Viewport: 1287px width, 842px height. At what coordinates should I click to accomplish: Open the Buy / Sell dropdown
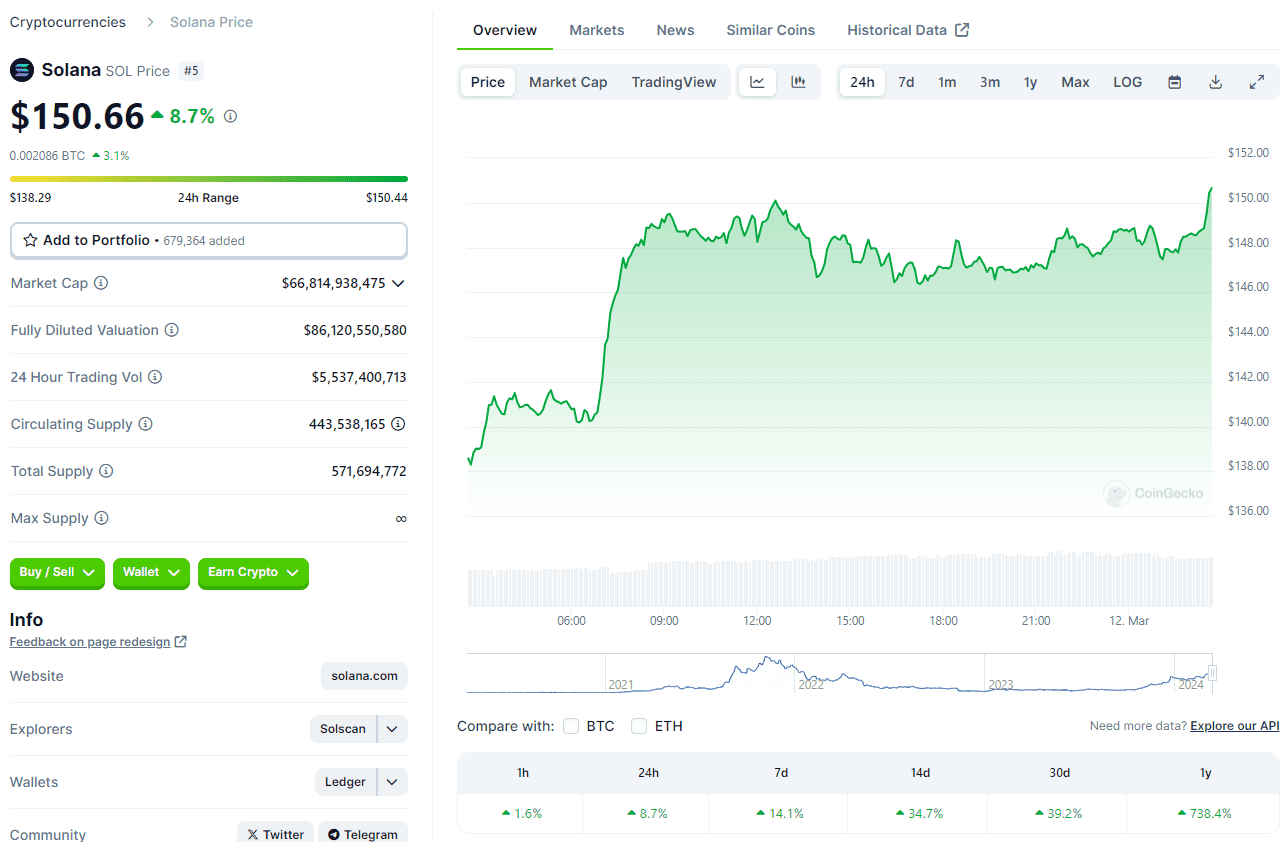58,572
